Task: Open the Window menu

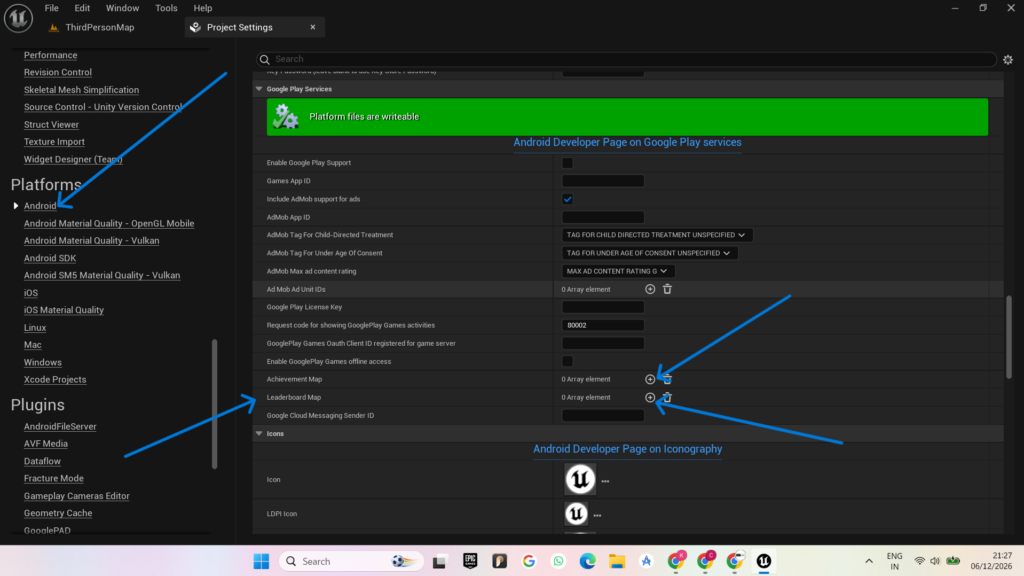Action: tap(122, 8)
